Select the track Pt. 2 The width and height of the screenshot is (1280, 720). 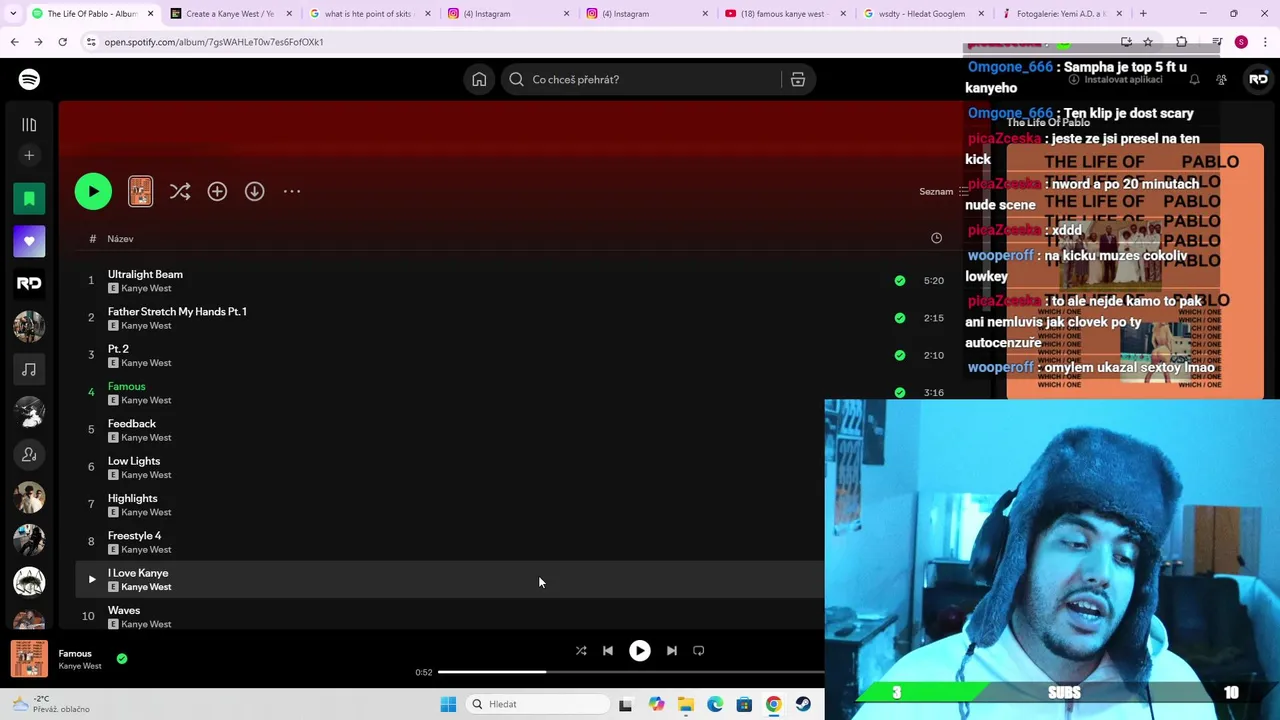coord(118,349)
